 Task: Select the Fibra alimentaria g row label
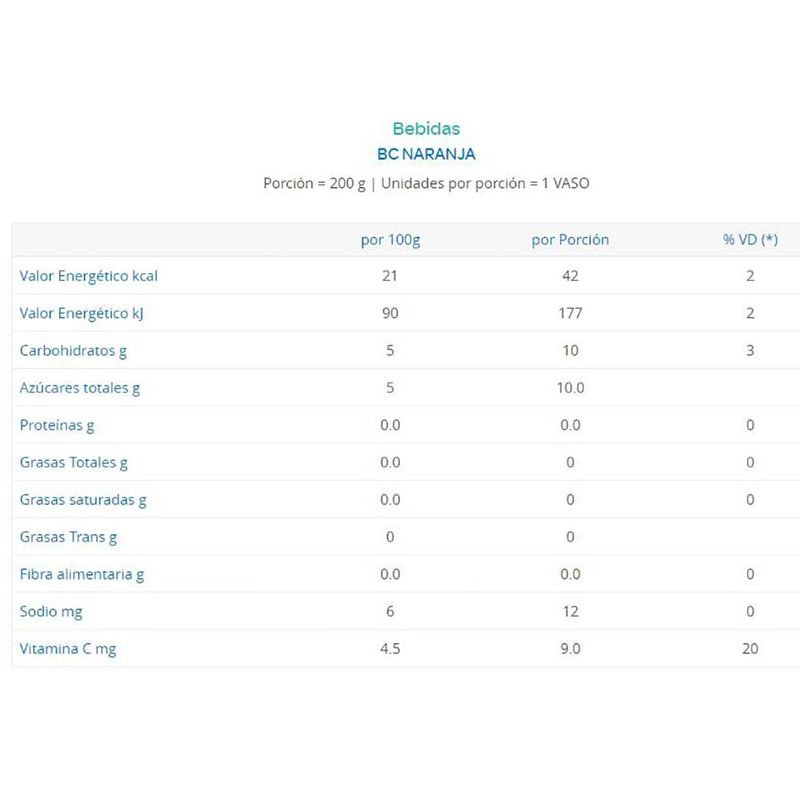point(82,574)
